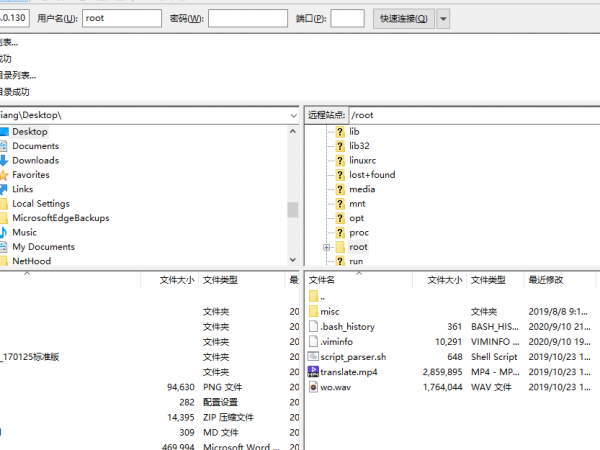This screenshot has width=600, height=450.
Task: Select My Documents in the local tree
Action: pyautogui.click(x=43, y=247)
